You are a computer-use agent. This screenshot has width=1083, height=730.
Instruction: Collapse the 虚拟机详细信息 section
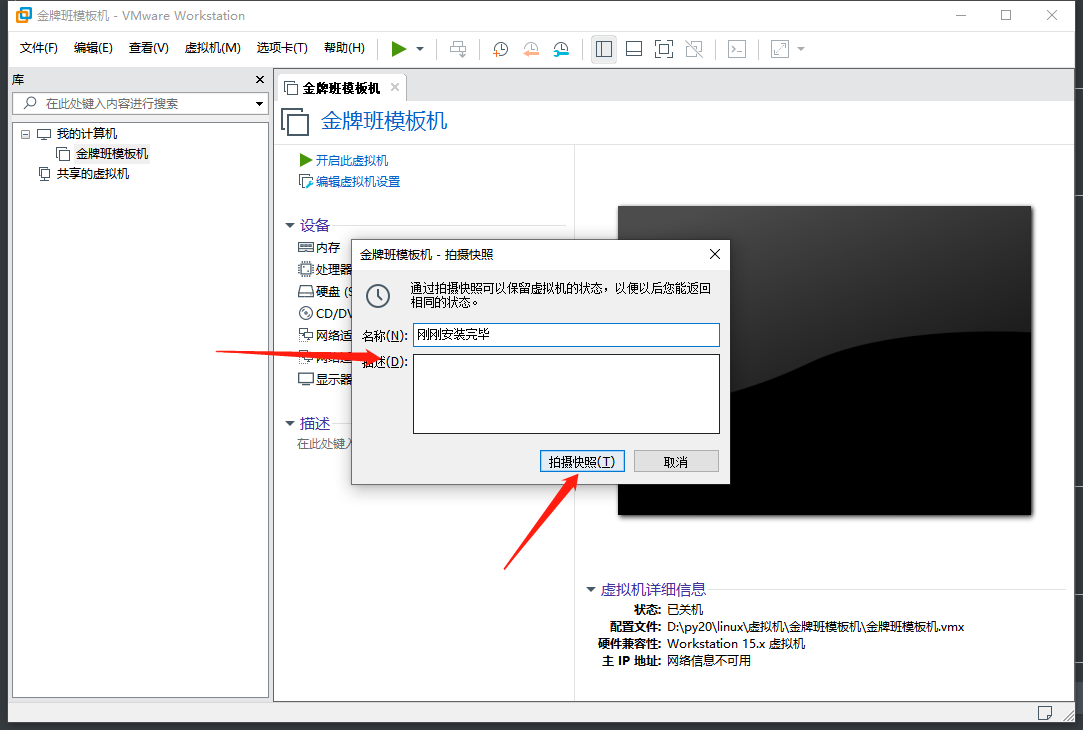pos(591,589)
